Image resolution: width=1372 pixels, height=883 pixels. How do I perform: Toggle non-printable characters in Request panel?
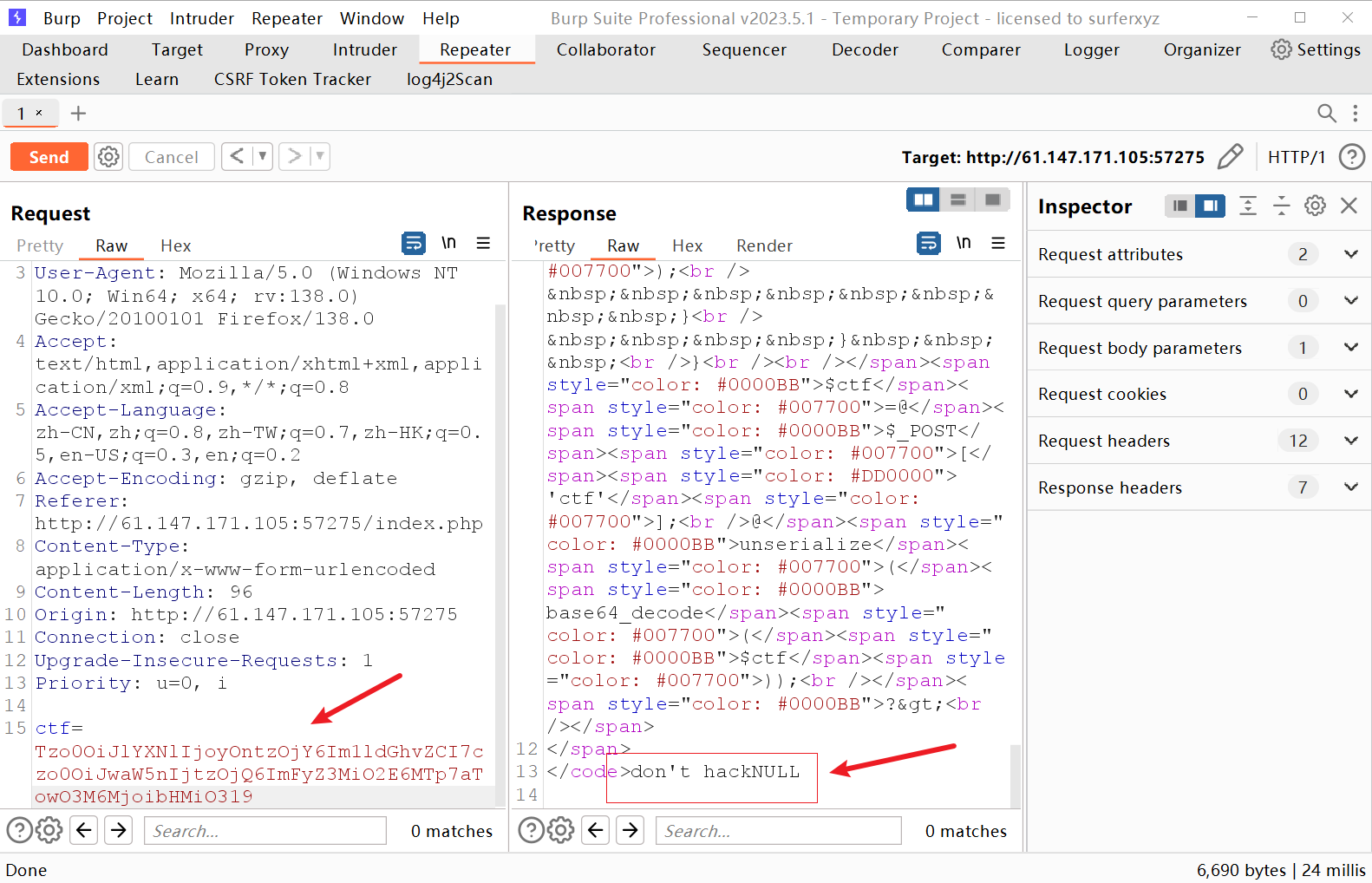[448, 243]
